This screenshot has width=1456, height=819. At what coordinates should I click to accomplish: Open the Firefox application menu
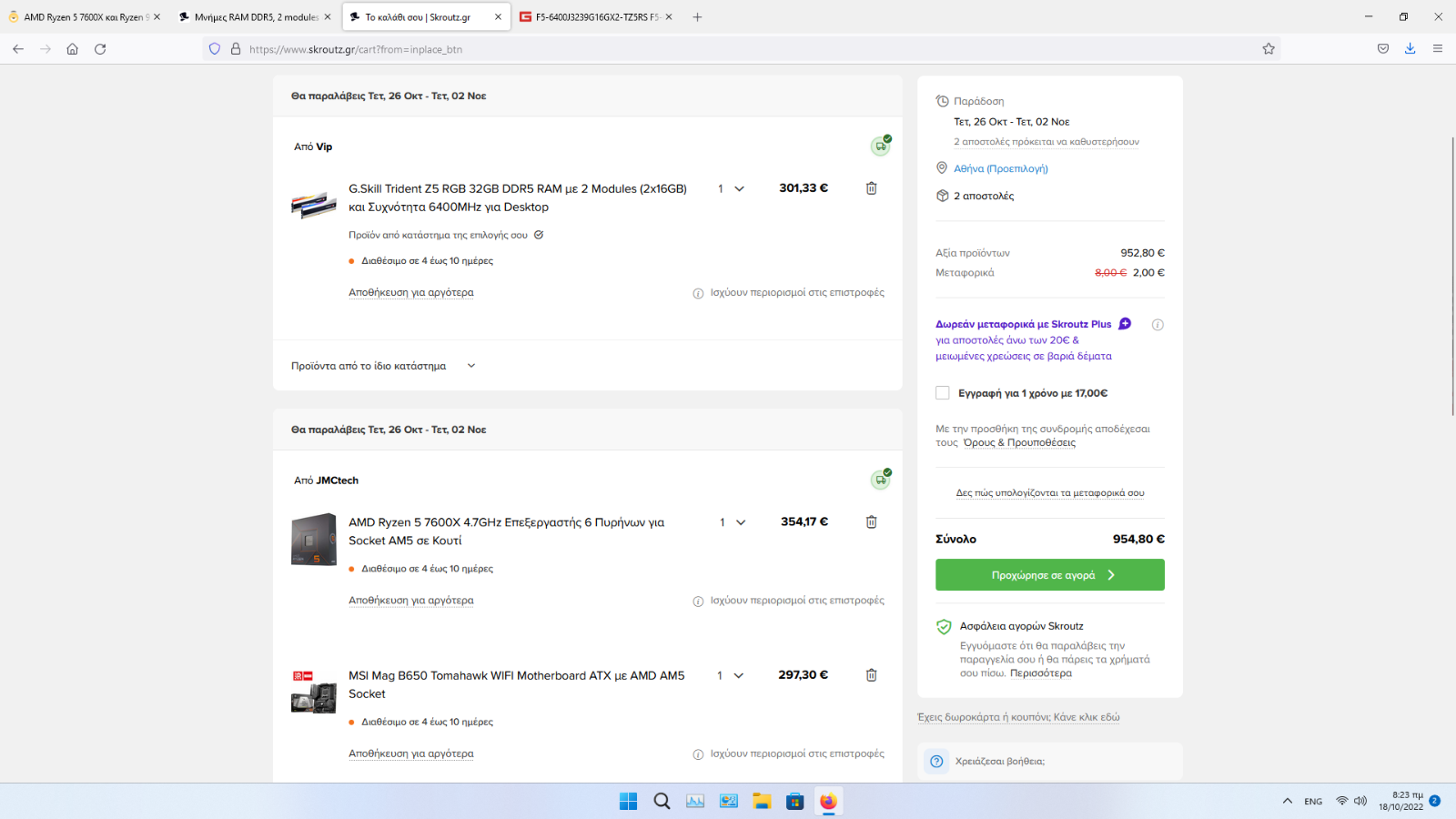coord(1438,49)
